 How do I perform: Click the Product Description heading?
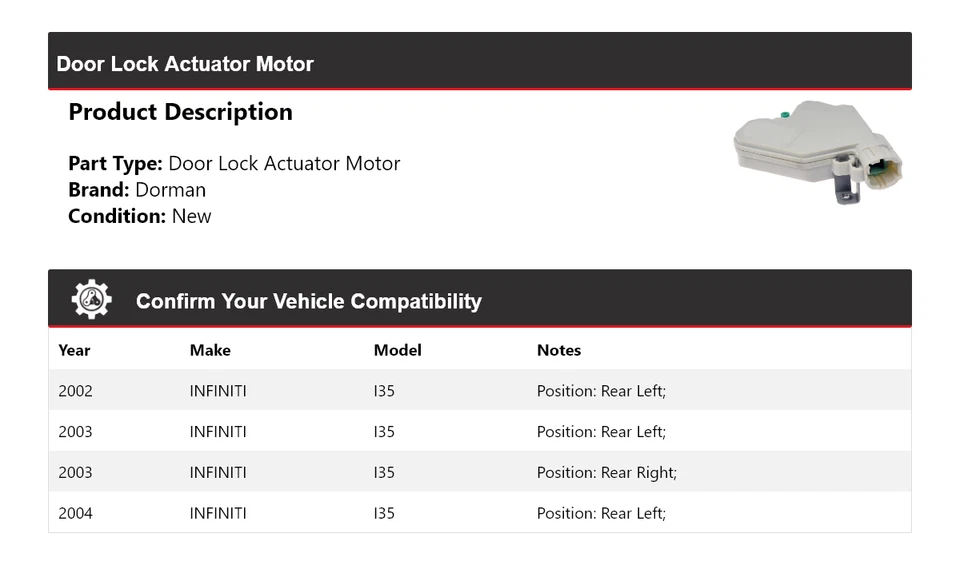point(180,112)
